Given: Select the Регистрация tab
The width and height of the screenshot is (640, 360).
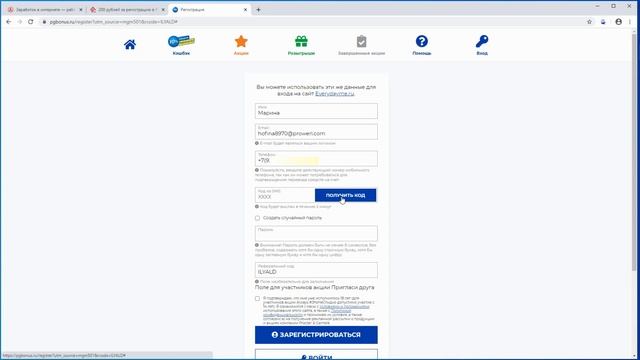Looking at the screenshot, I should [209, 9].
